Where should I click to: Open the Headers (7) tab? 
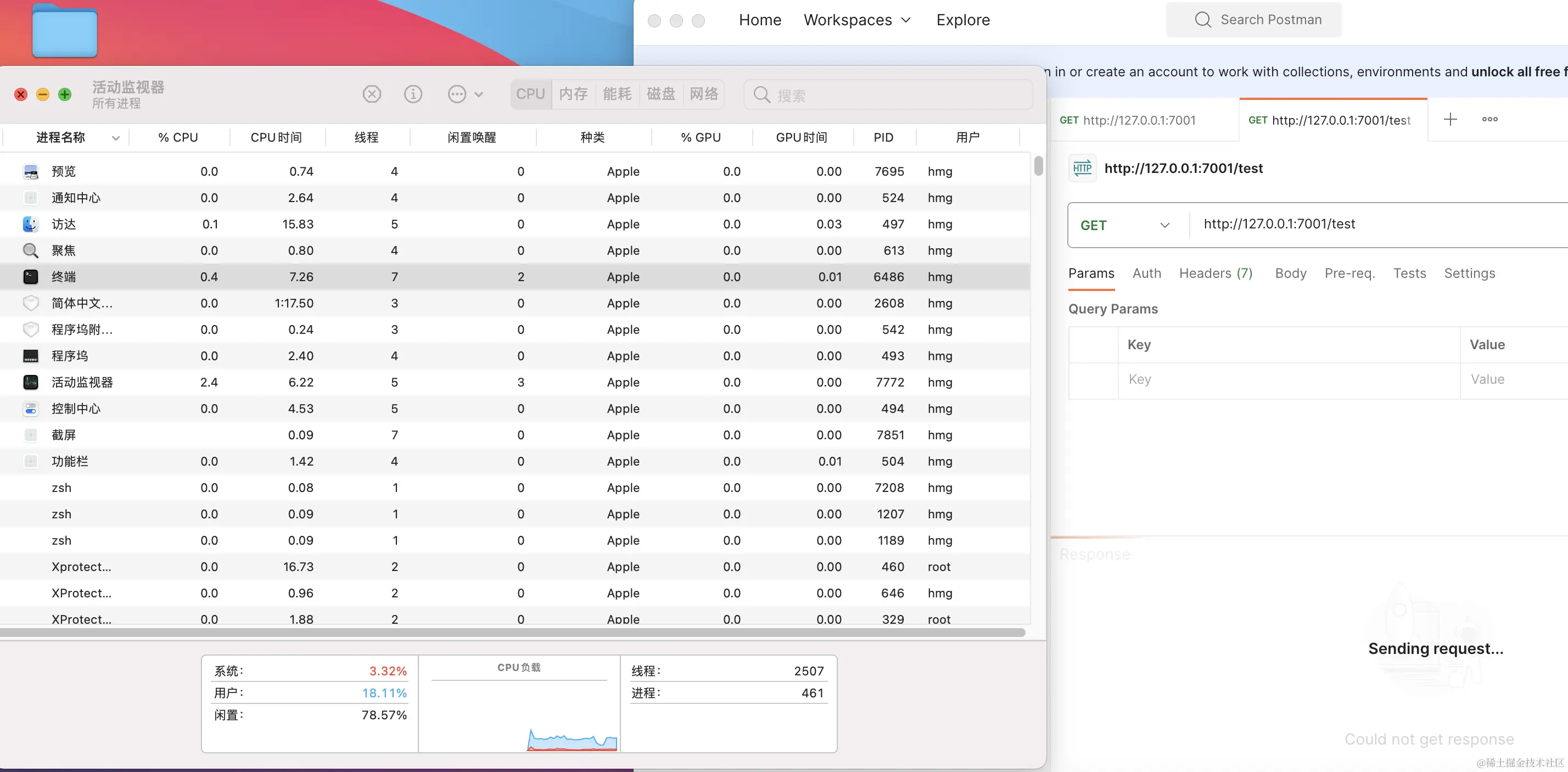click(x=1215, y=273)
